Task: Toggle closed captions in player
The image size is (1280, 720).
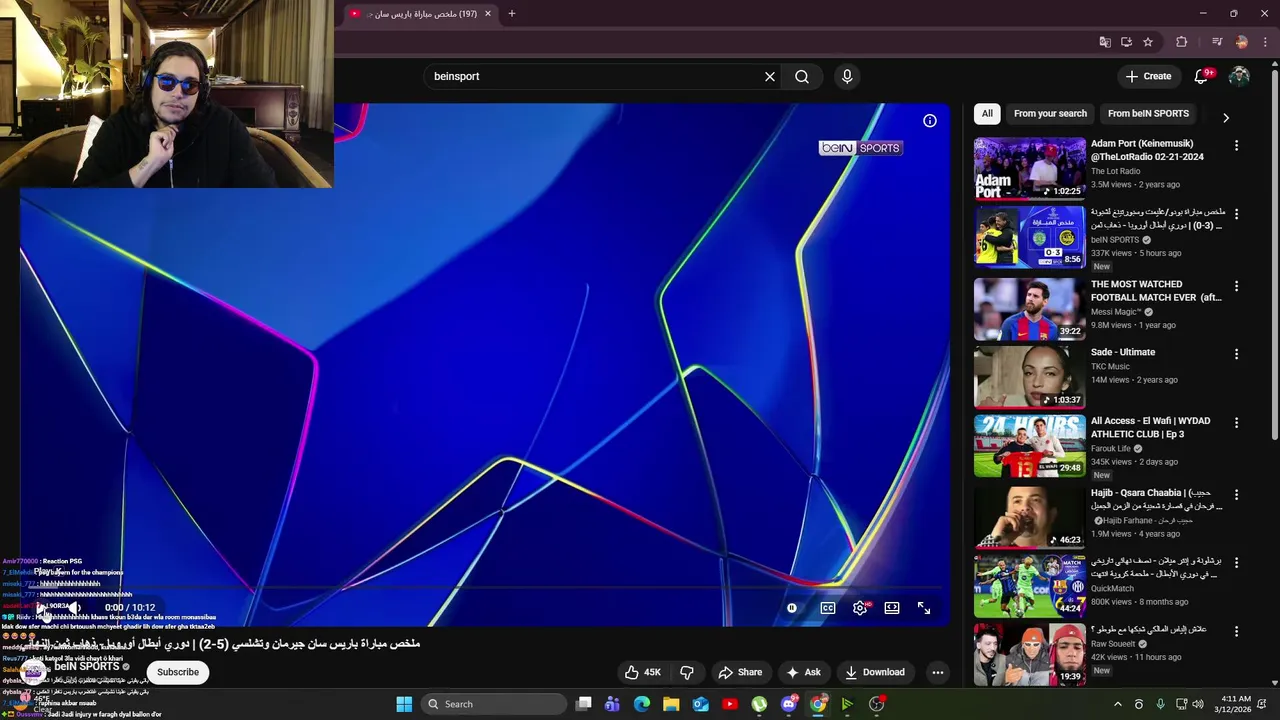Action: 828,608
